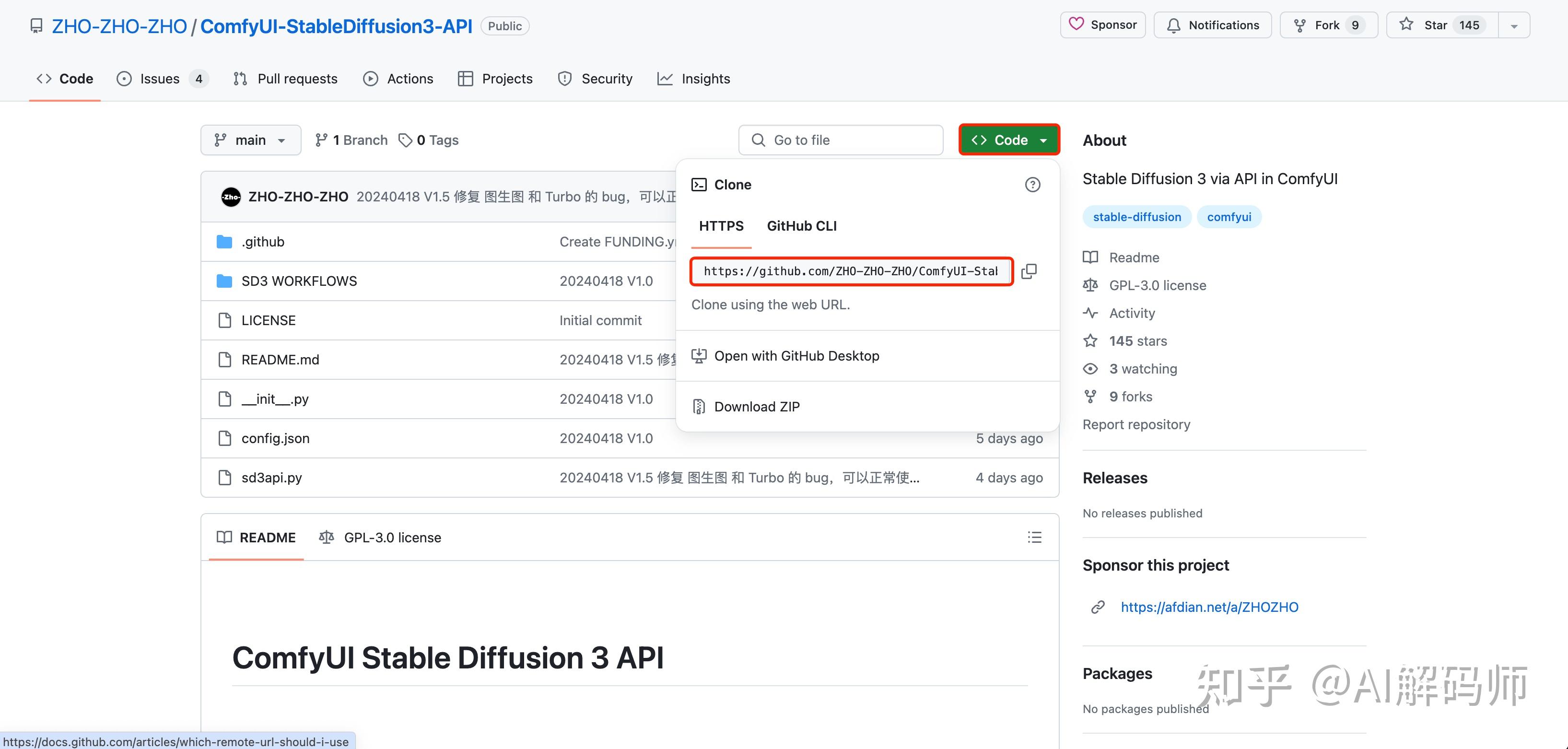Download repository as ZIP
The width and height of the screenshot is (1568, 749).
[757, 406]
